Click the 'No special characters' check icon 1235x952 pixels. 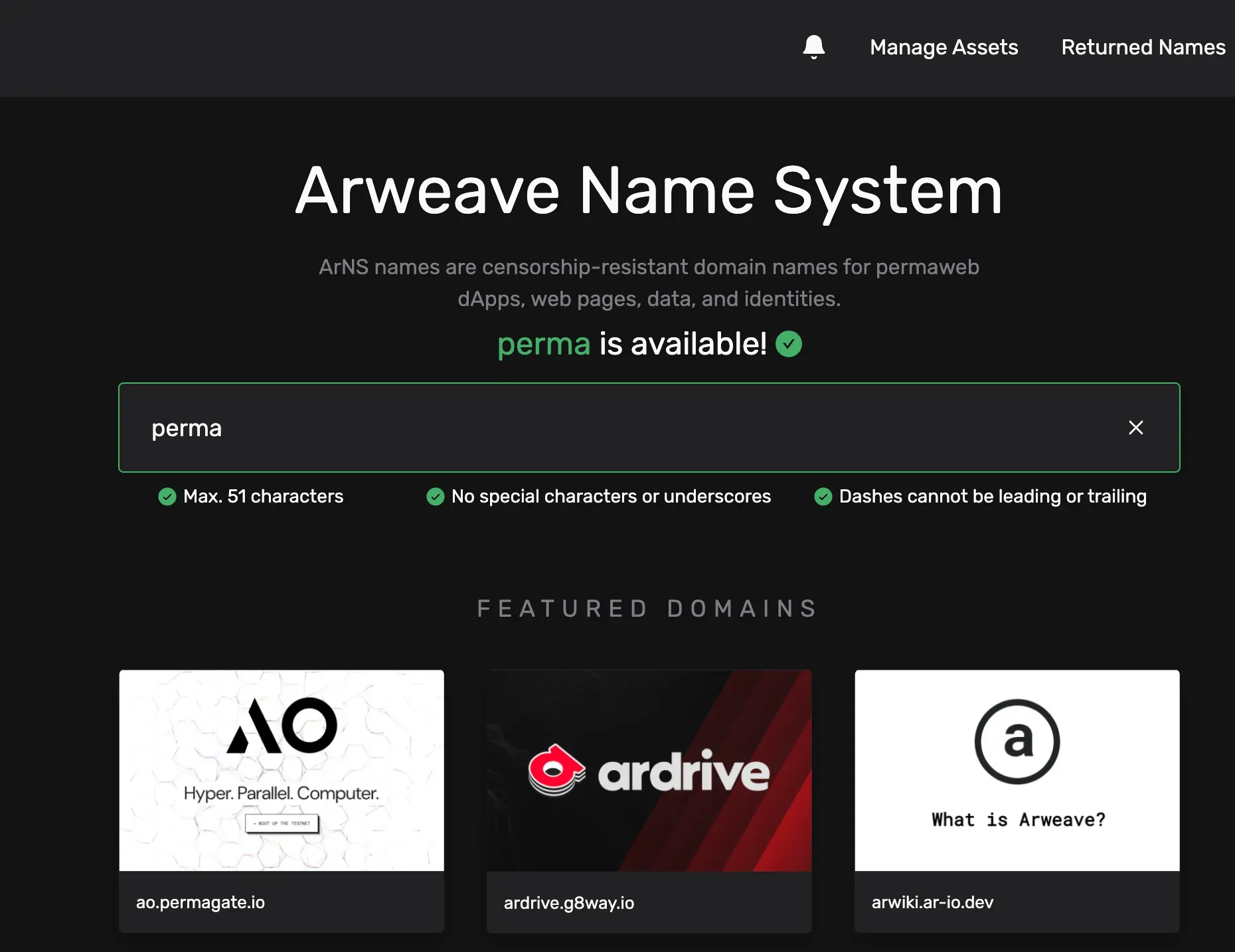click(436, 497)
